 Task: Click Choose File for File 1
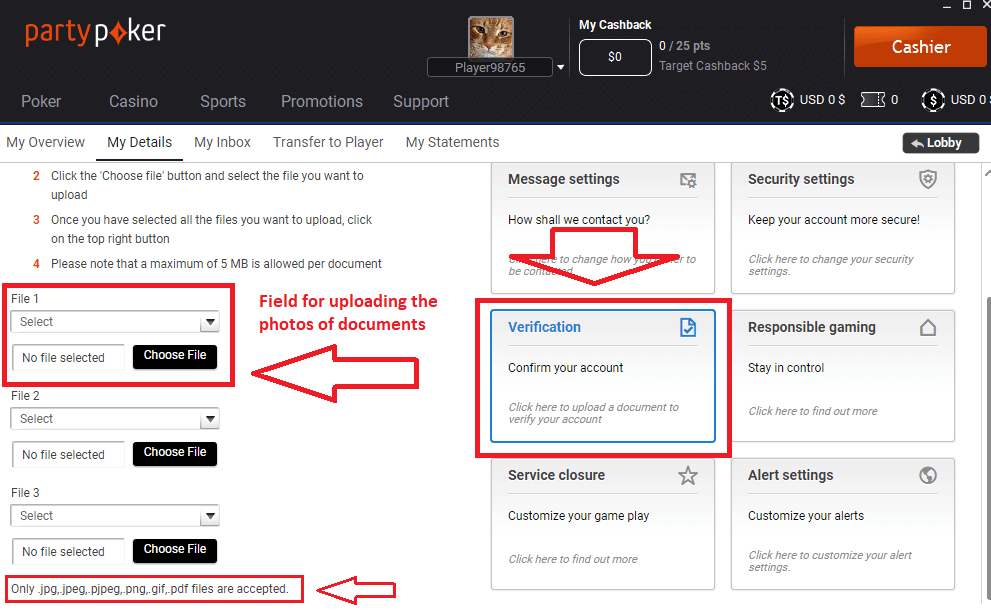[175, 356]
